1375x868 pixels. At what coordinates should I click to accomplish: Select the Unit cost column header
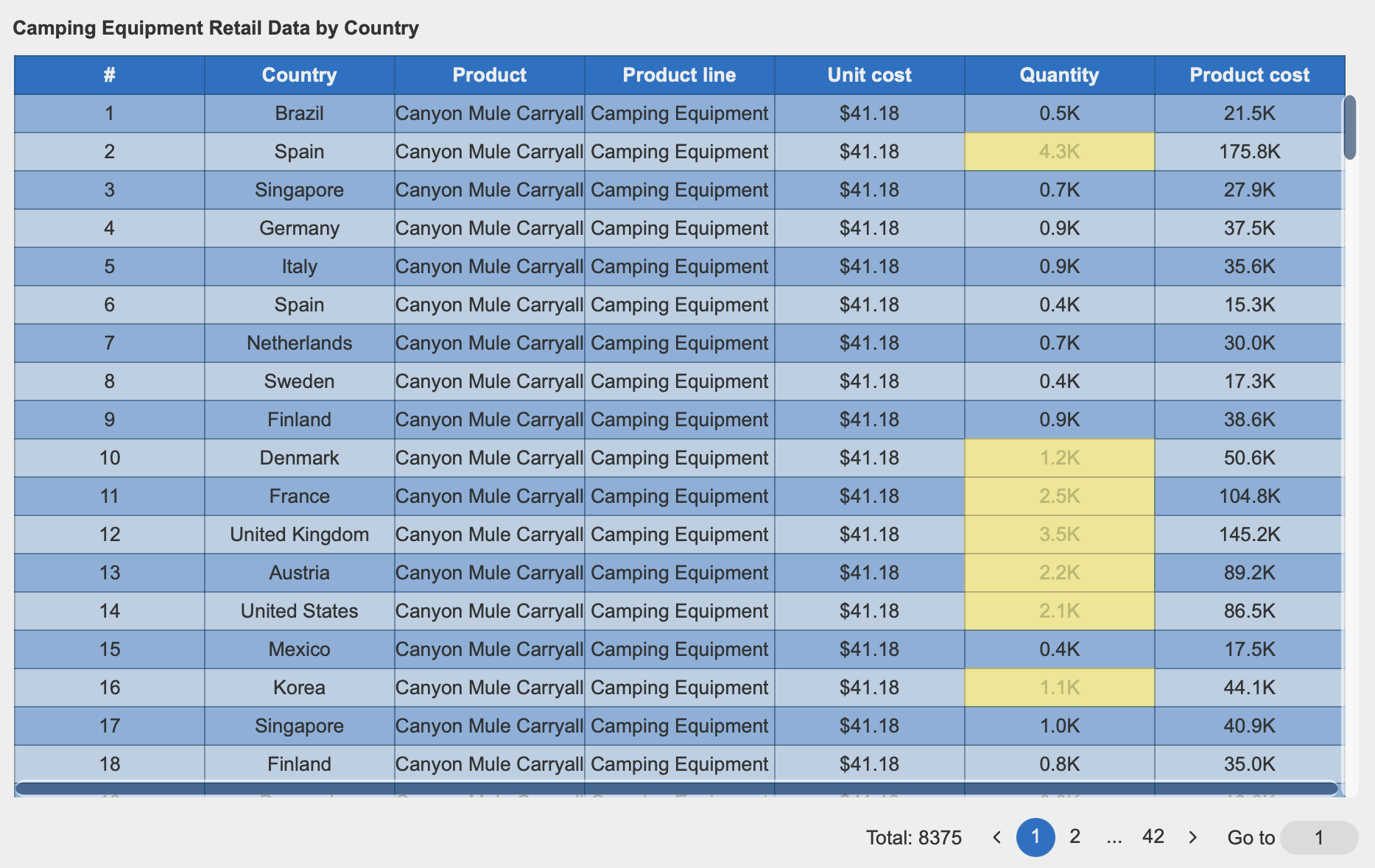click(869, 75)
